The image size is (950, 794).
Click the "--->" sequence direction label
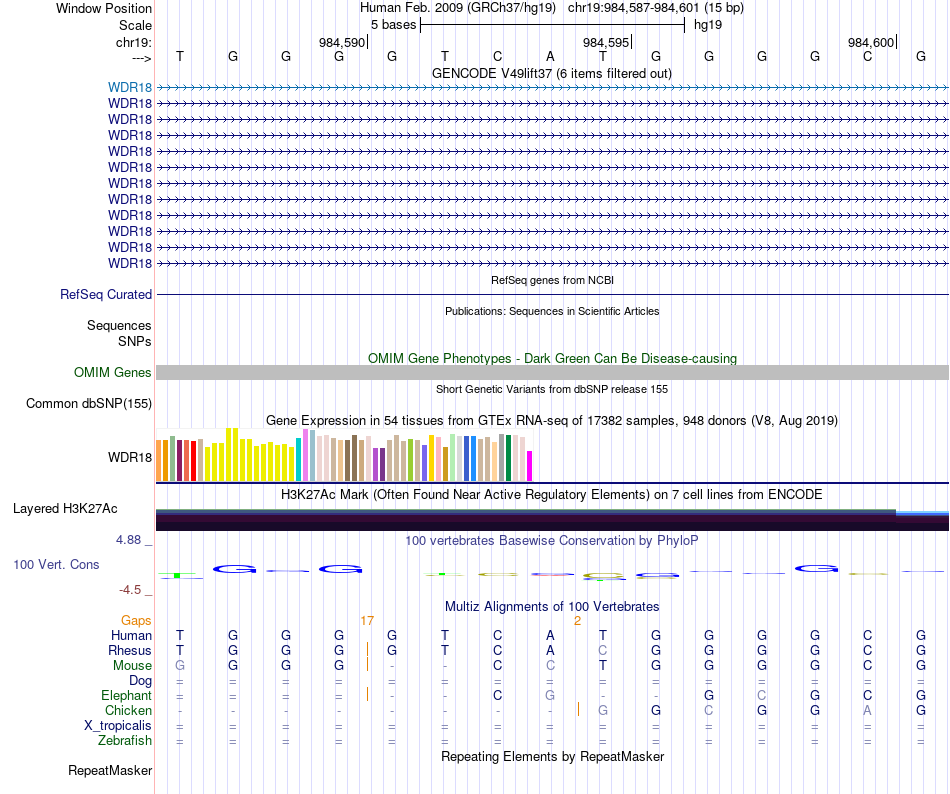(x=142, y=58)
